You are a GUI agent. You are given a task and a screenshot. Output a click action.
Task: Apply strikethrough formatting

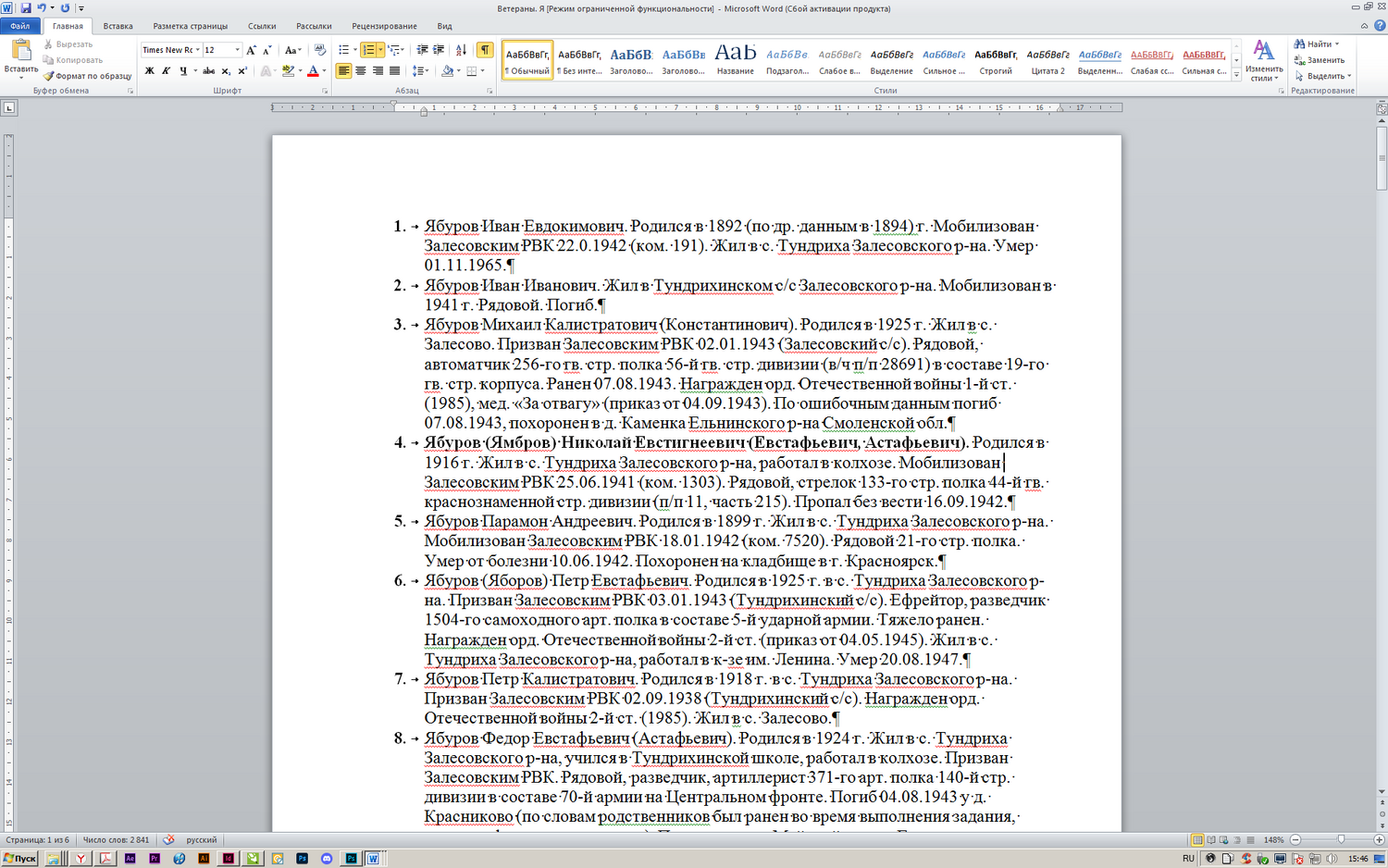(x=208, y=71)
